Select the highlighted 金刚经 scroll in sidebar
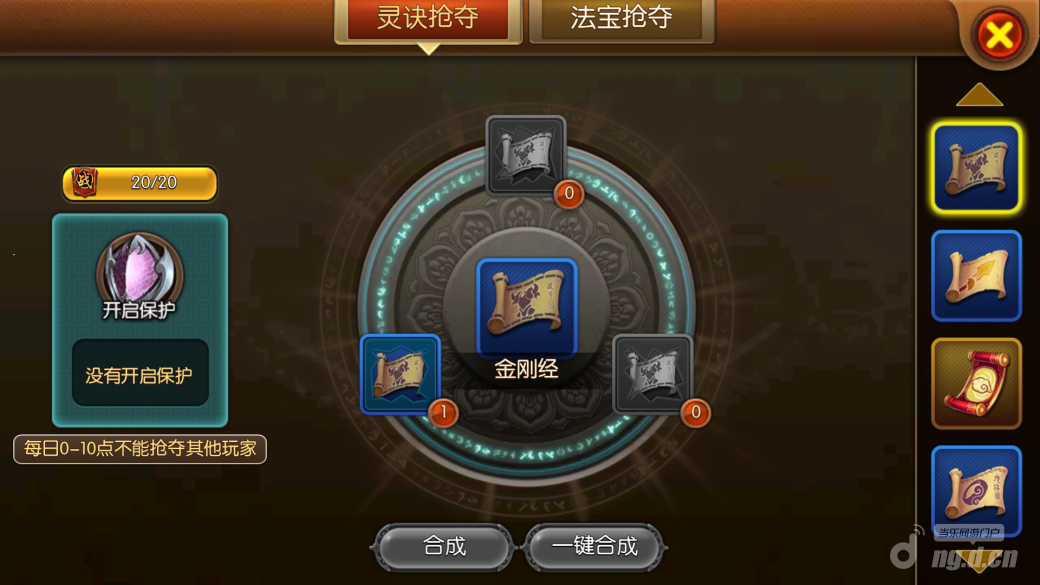 (x=976, y=168)
